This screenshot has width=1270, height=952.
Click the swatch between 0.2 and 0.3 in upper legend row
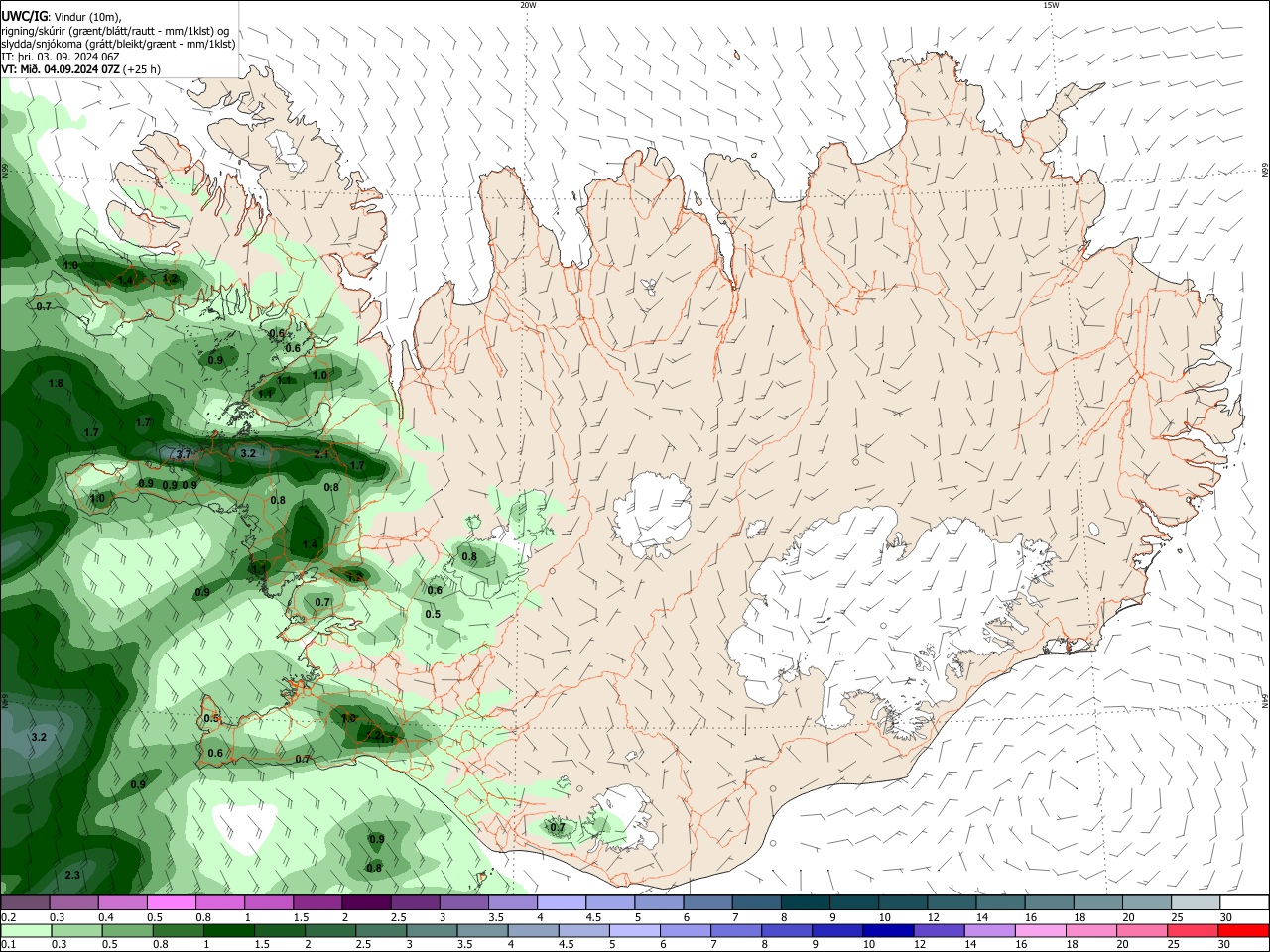pos(25,903)
